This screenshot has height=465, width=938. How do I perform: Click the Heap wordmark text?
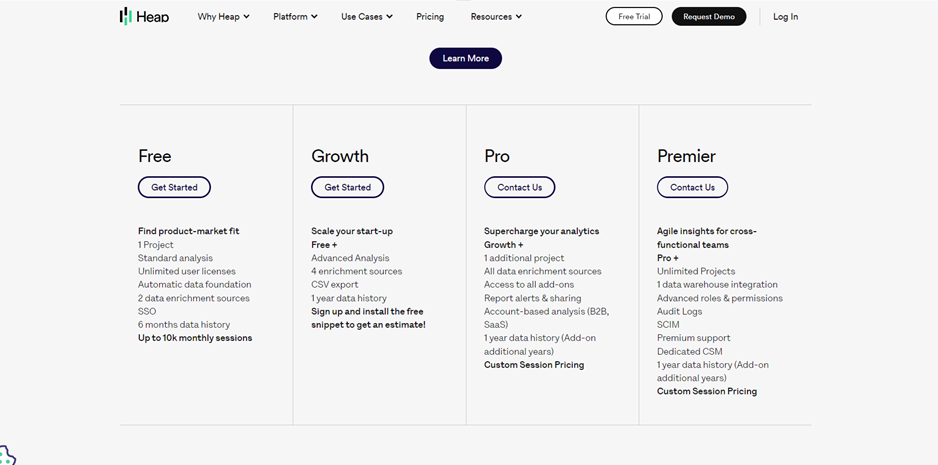153,17
